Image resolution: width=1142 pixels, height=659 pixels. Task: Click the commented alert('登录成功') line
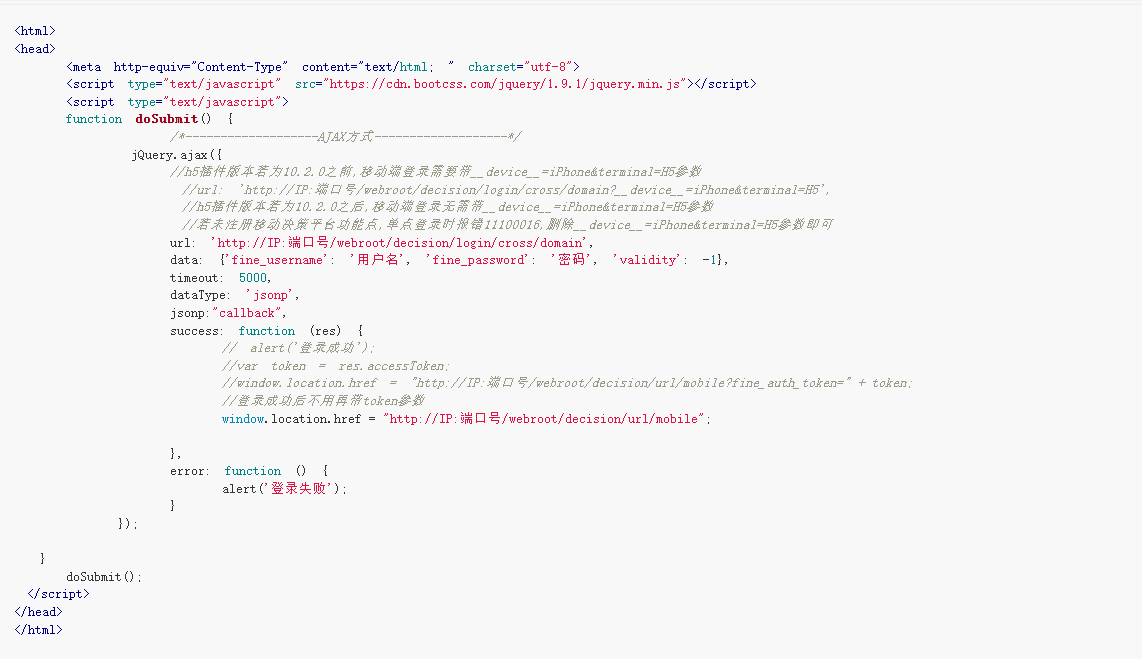coord(299,348)
